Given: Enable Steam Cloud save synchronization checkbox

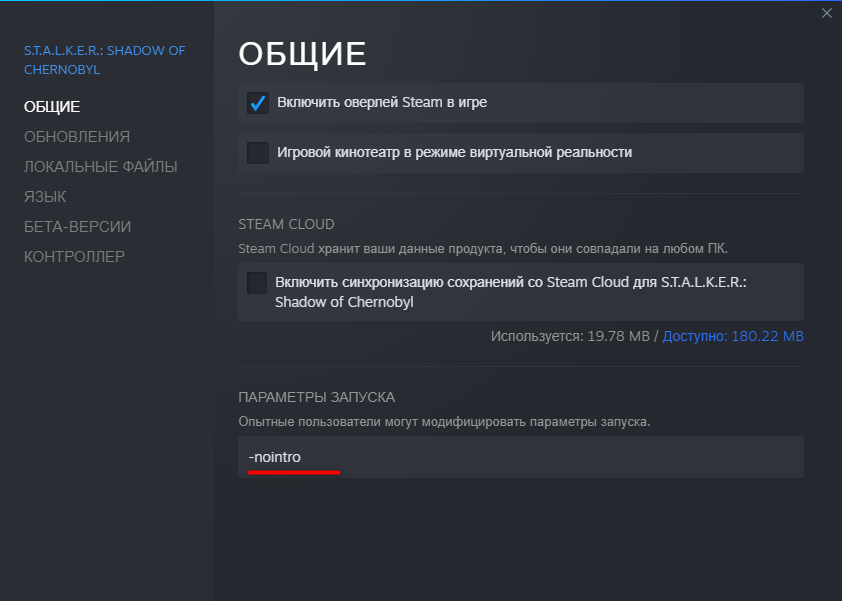Looking at the screenshot, I should tap(257, 283).
